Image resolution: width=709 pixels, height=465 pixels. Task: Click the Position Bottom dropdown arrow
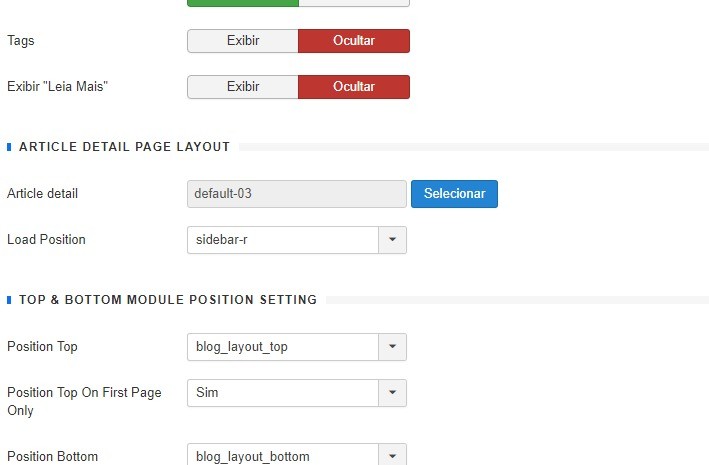(x=392, y=456)
